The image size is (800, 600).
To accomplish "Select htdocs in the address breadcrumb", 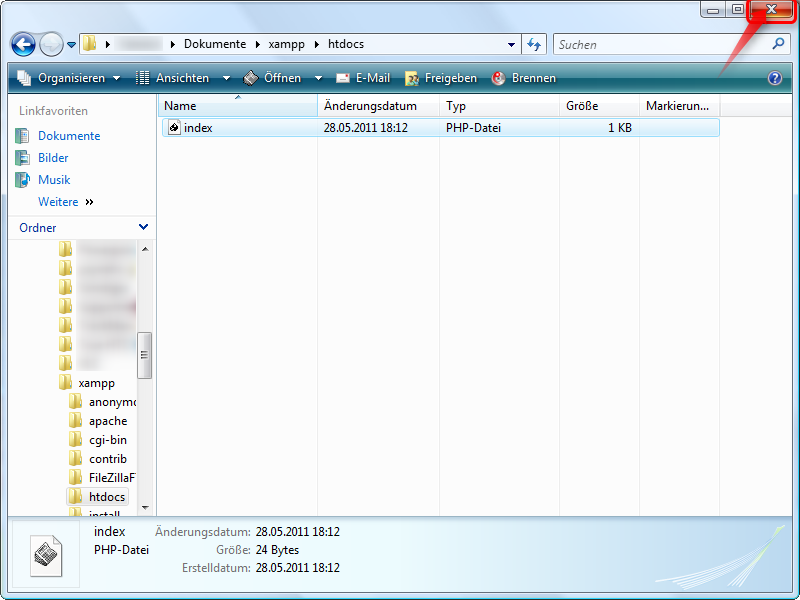I will click(345, 44).
